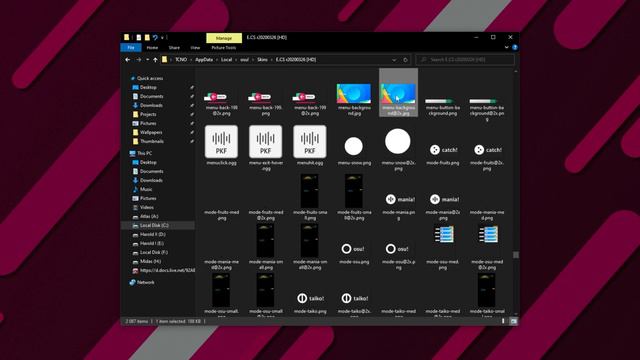Select the mode-mania@2x.png mania! file
640x360 pixels.
pos(444,199)
